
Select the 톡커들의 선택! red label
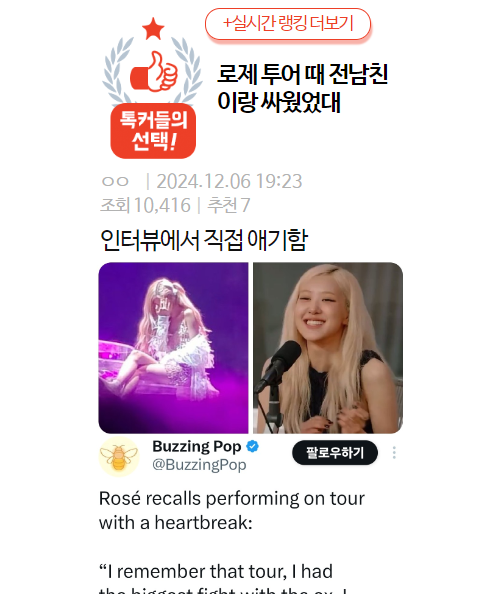[x=153, y=131]
